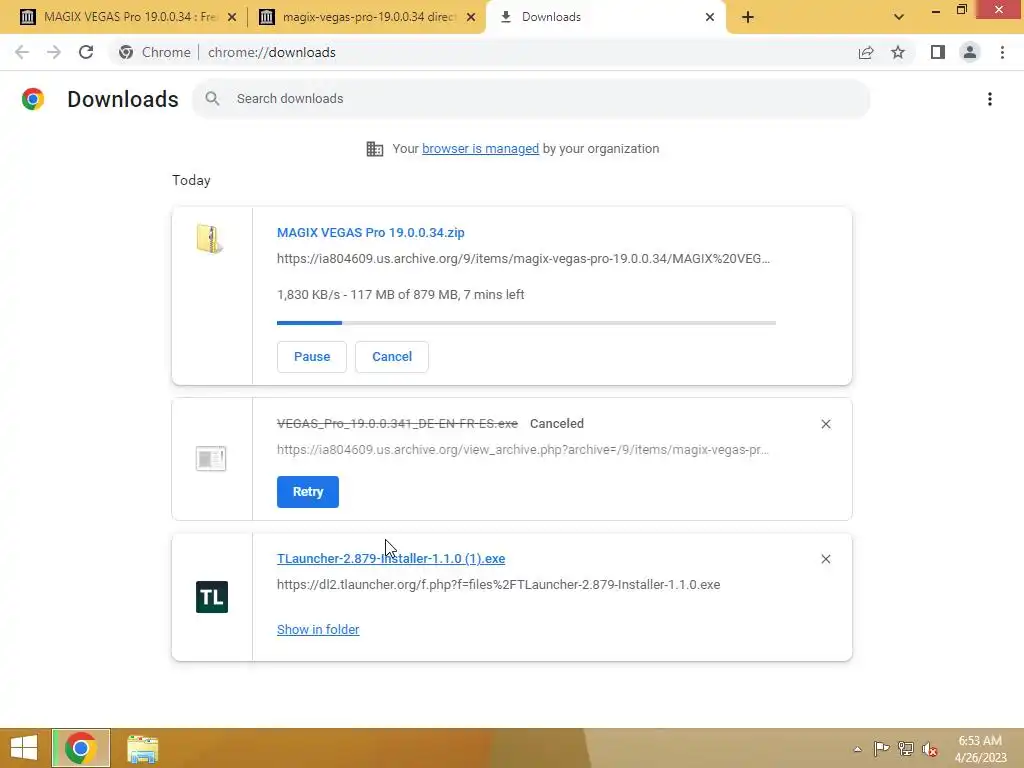
Task: Open the Chrome side panel
Action: click(938, 52)
